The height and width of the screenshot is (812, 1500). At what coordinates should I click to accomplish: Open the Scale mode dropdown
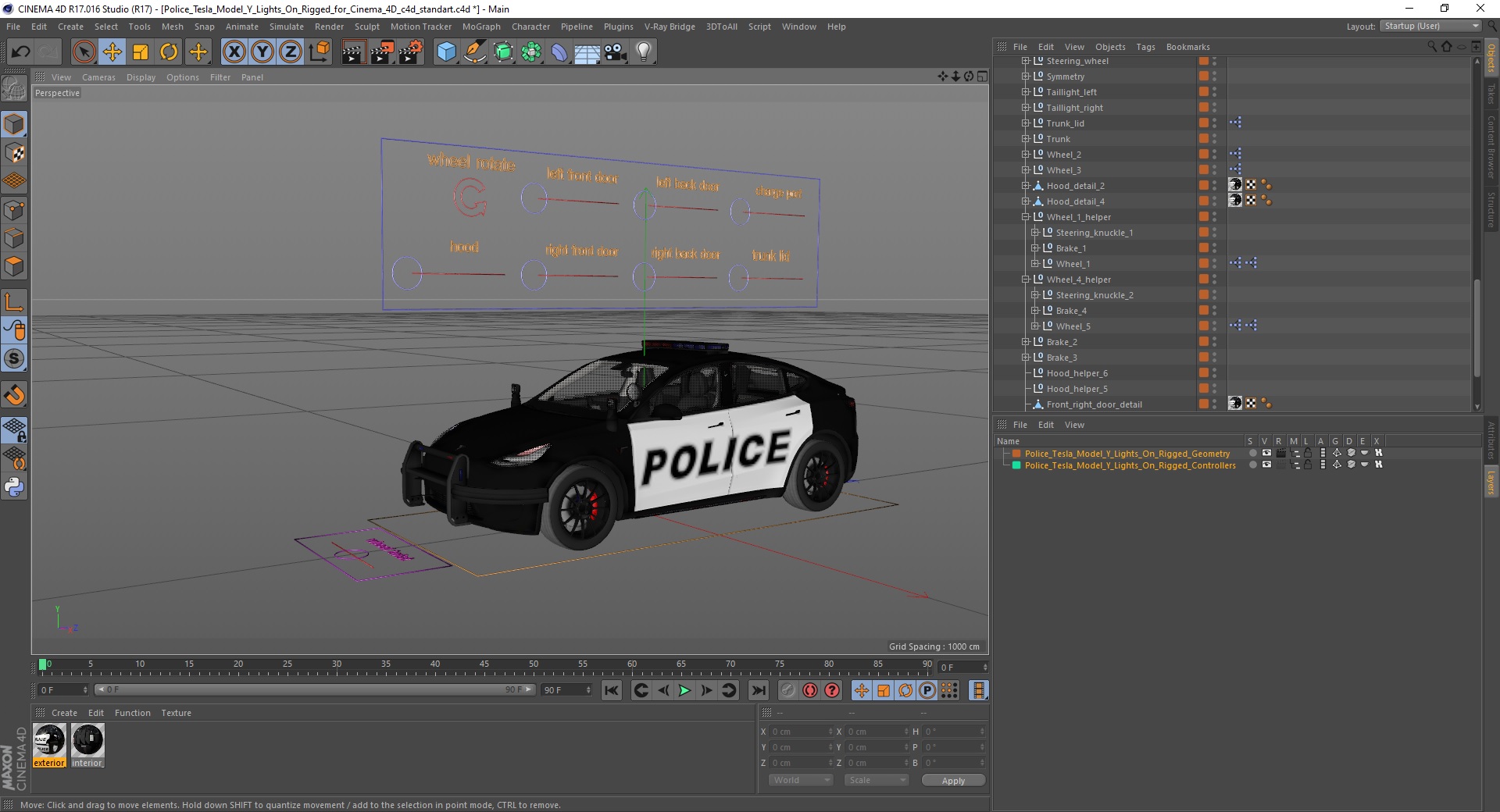pos(877,780)
